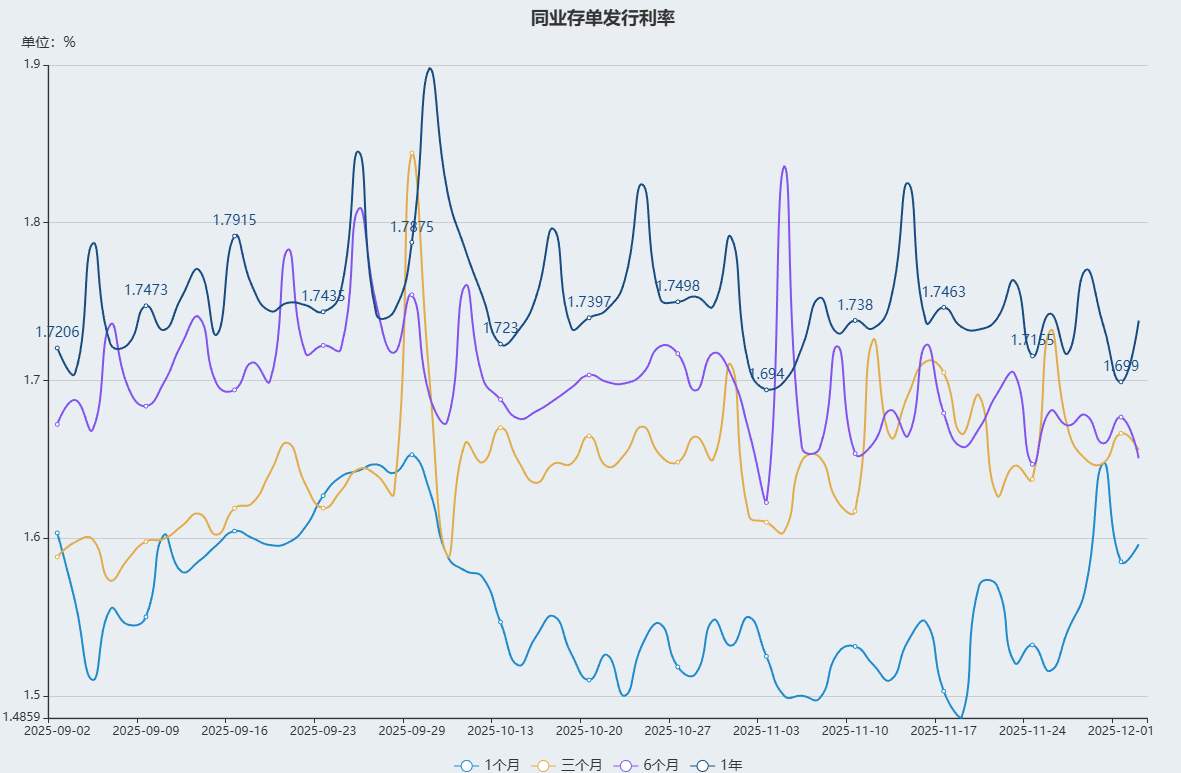Click the 1.699 data point marker
This screenshot has width=1181, height=773.
1121,382
